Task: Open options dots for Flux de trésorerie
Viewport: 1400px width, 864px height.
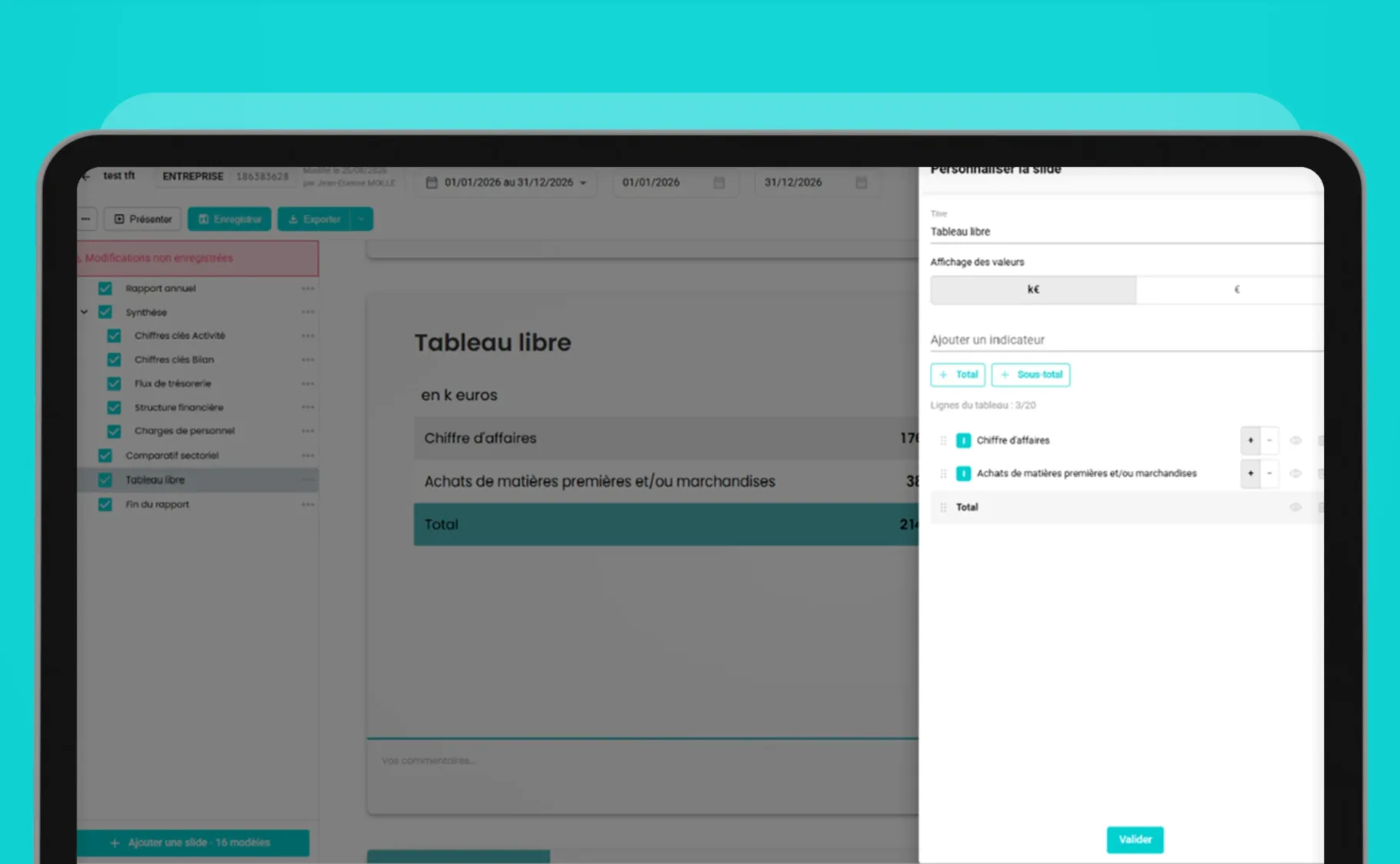Action: 308,384
